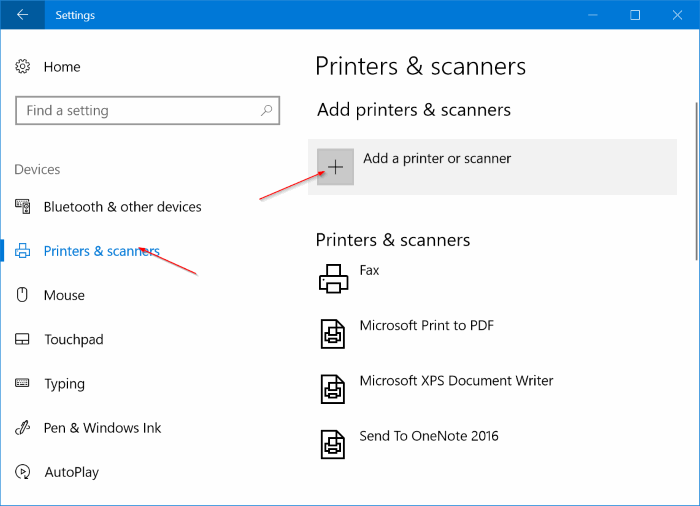This screenshot has width=700, height=506.
Task: Click the vertical scrollbar on the right
Action: (x=696, y=181)
